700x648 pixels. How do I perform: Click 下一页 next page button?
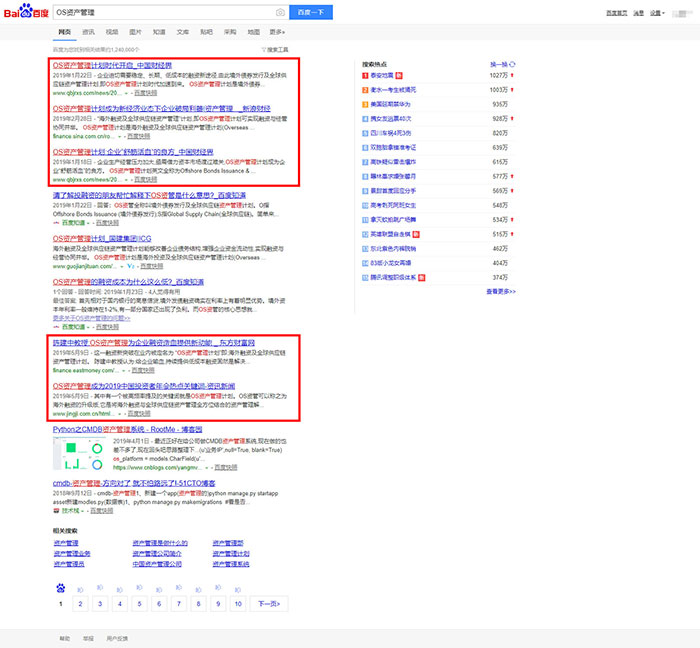(269, 604)
